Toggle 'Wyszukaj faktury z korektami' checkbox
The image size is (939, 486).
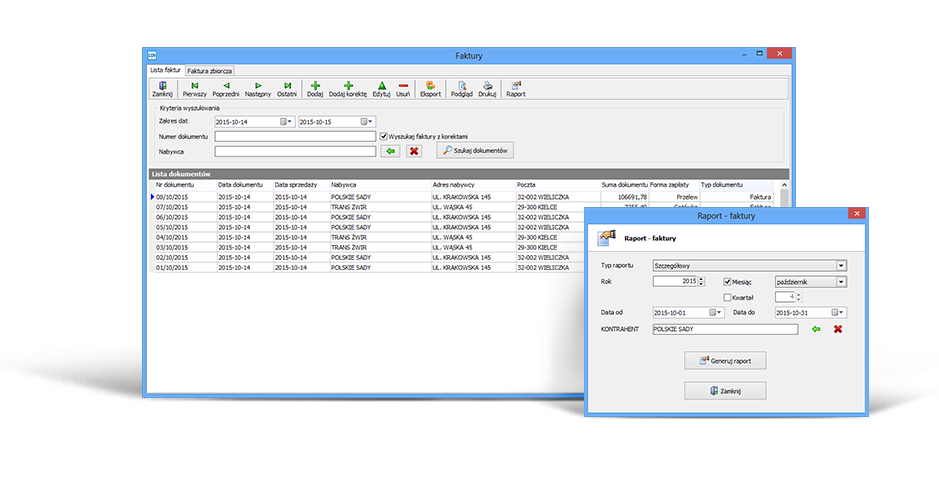(384, 136)
